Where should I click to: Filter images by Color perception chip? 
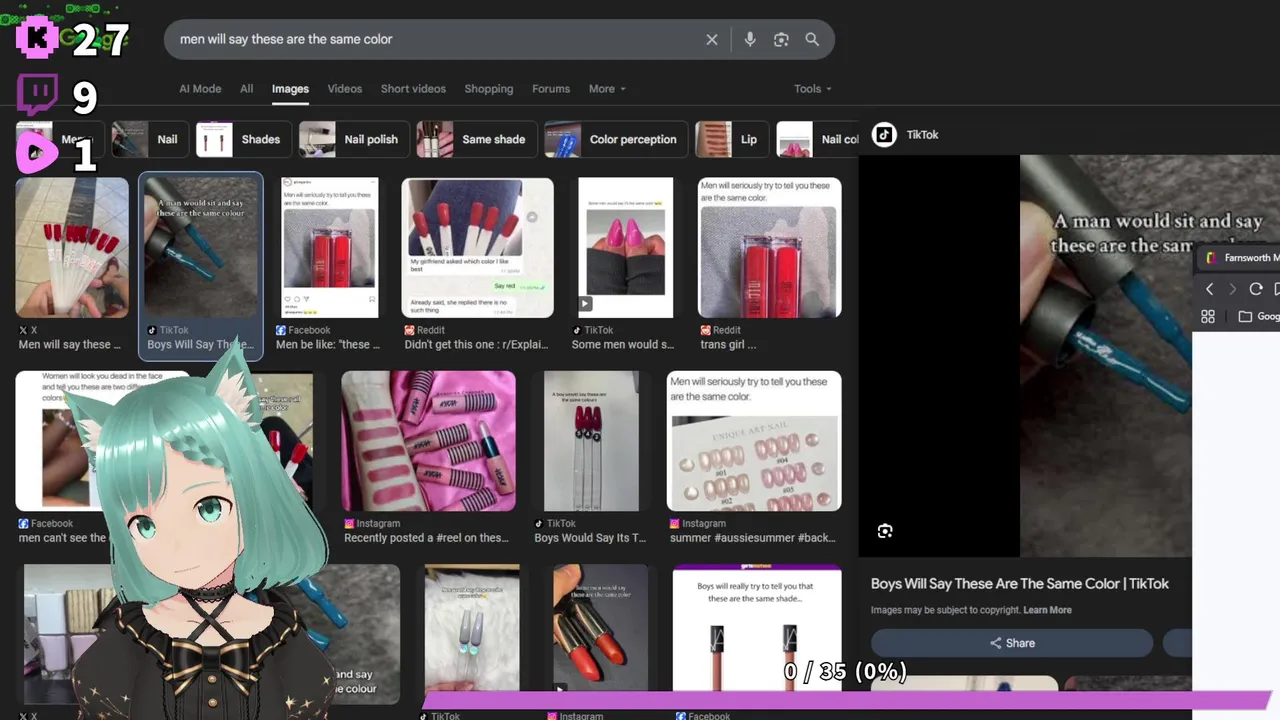[615, 140]
